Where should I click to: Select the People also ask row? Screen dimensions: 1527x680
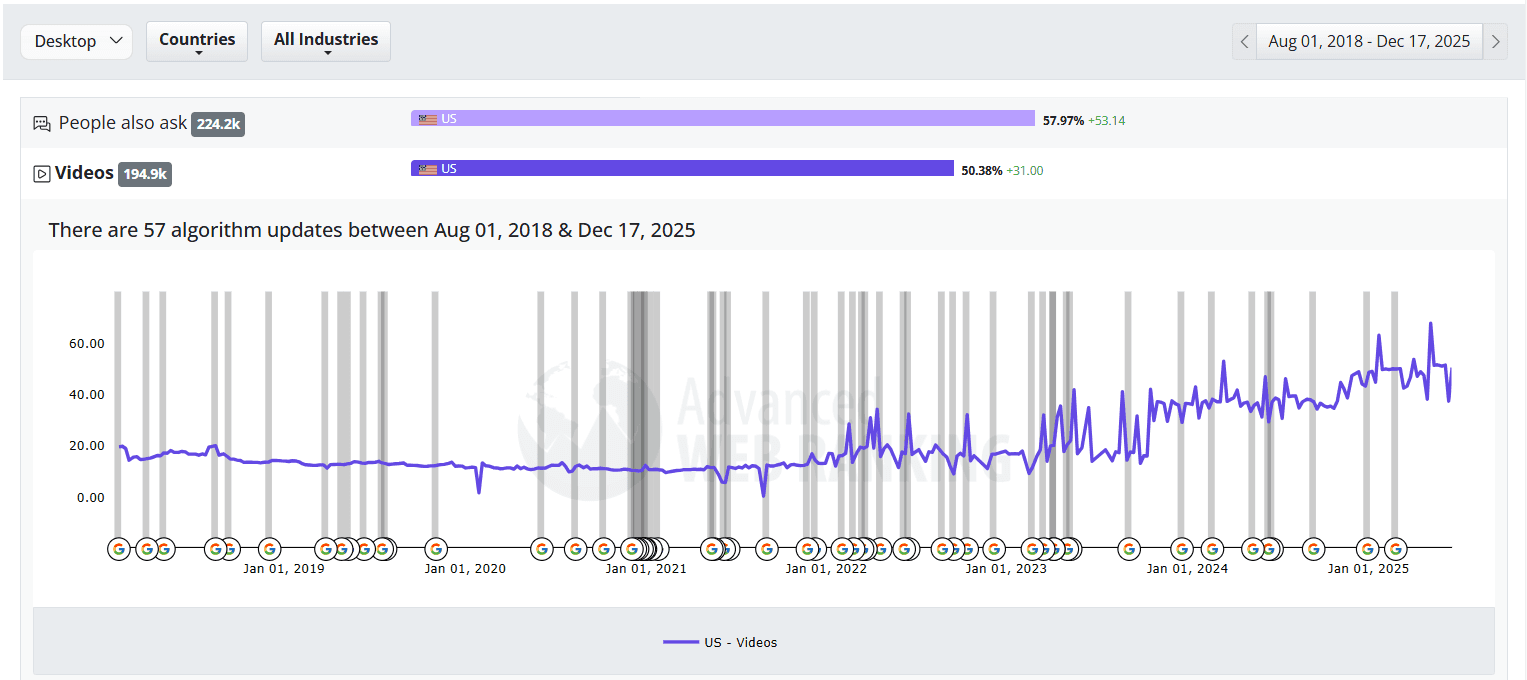pos(764,123)
